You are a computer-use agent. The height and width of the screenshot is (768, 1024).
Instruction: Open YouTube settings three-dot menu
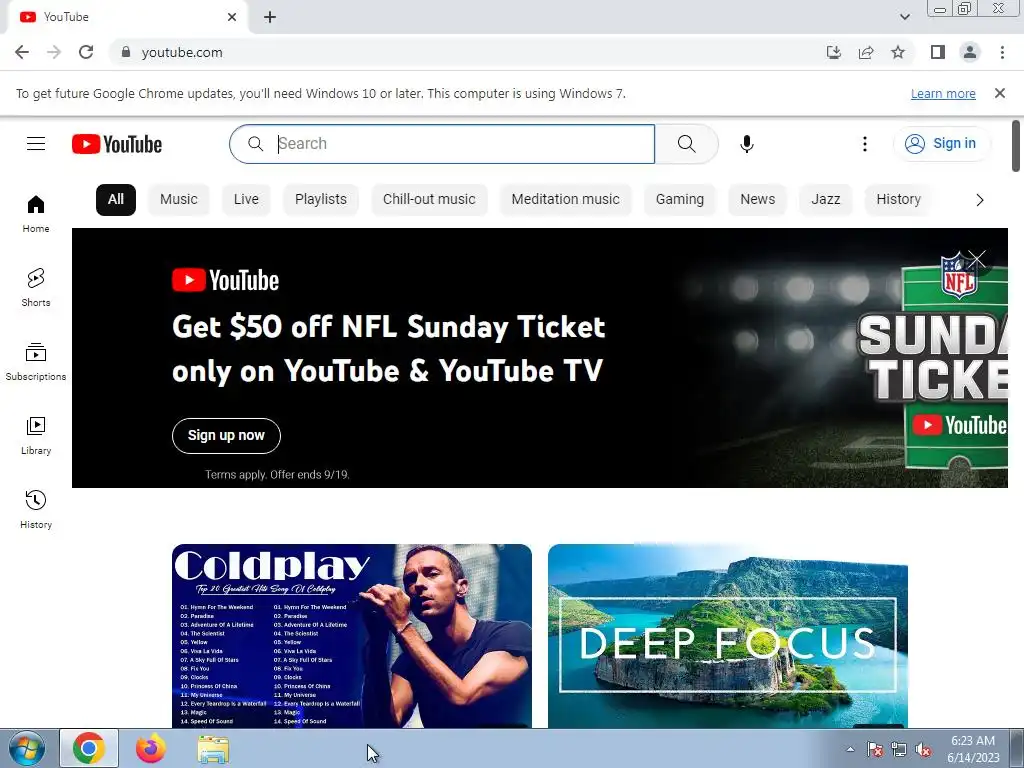pyautogui.click(x=865, y=144)
